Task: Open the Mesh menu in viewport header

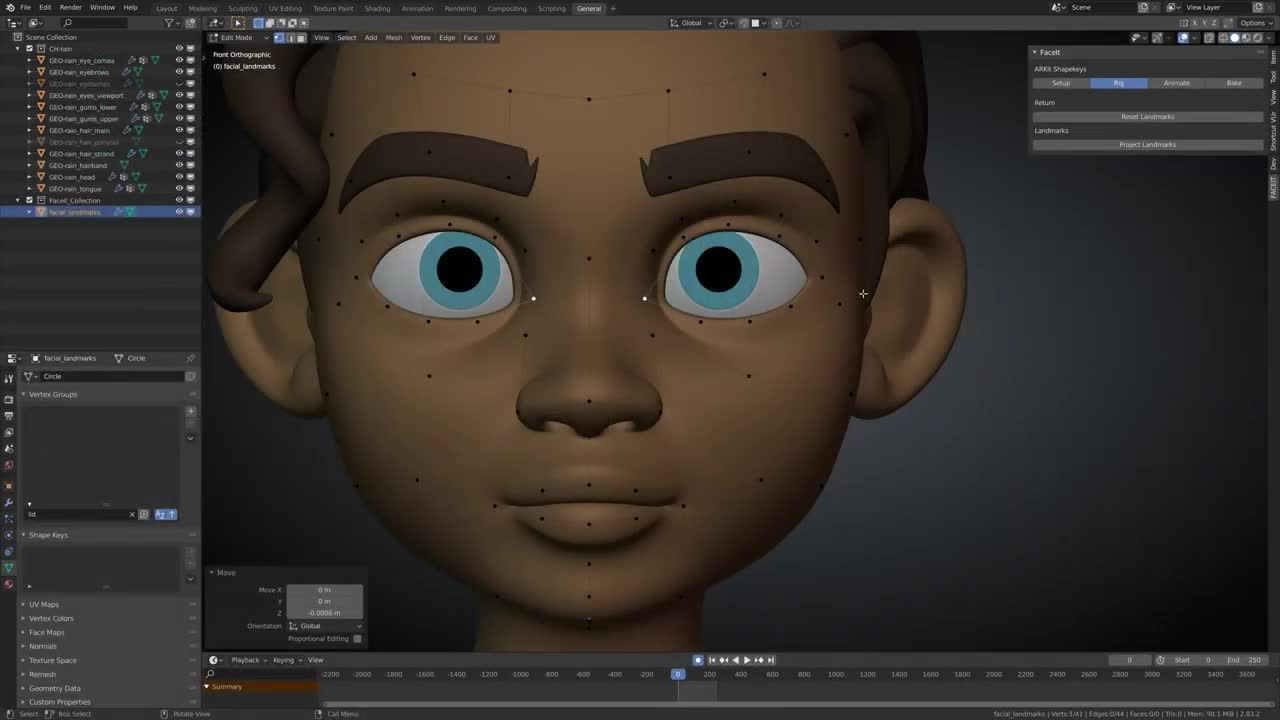Action: (x=394, y=38)
